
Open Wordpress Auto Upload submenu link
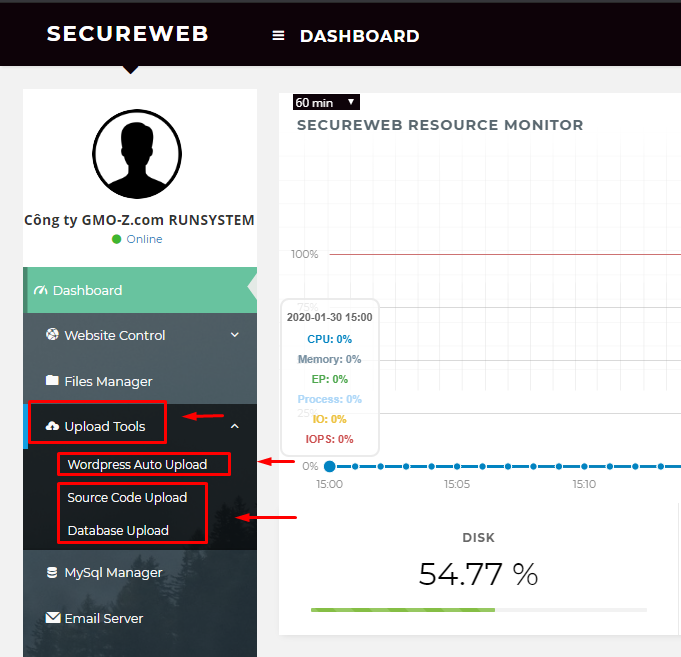coord(137,464)
